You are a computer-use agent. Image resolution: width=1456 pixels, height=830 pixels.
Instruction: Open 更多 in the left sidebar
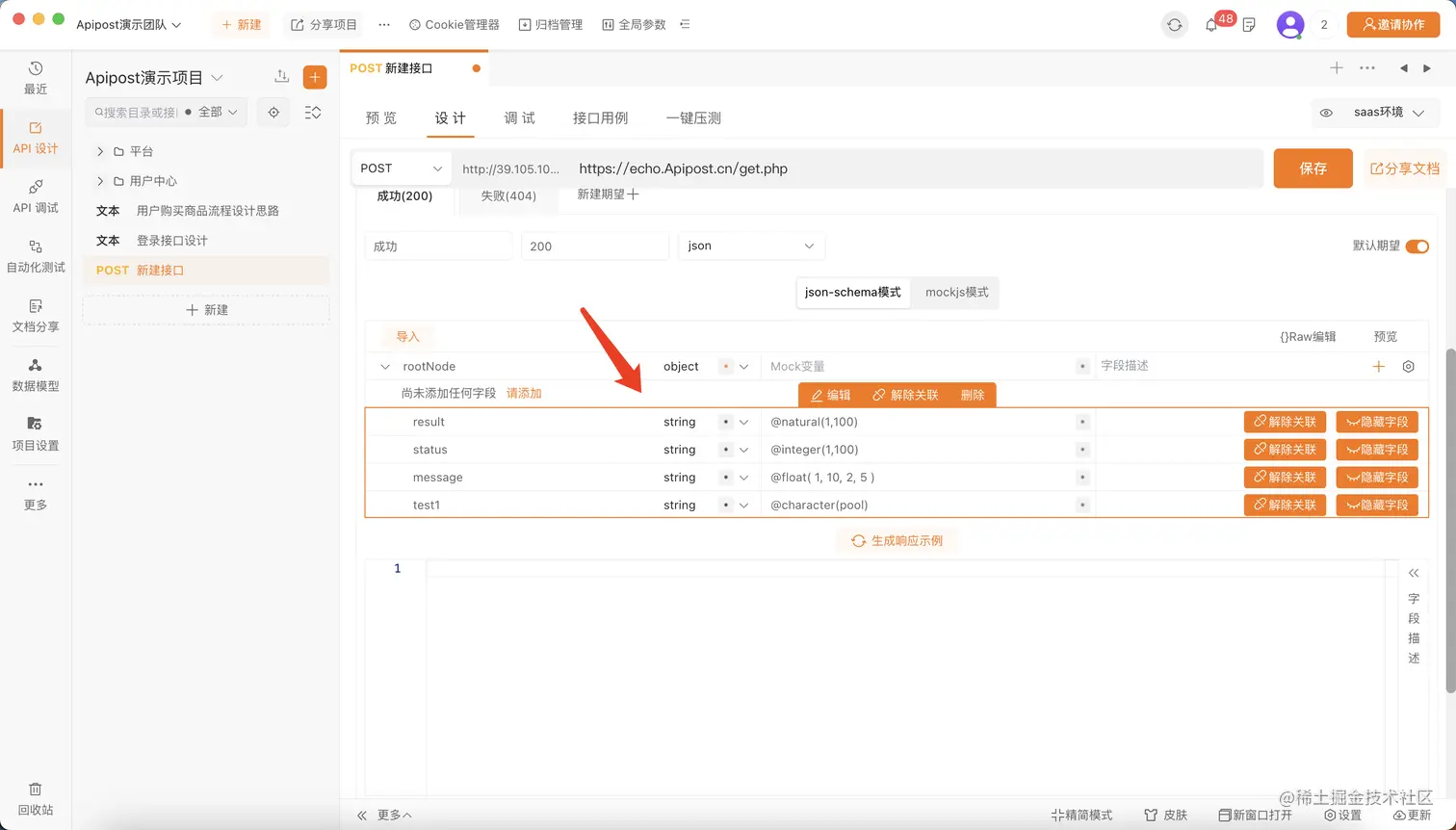(36, 494)
